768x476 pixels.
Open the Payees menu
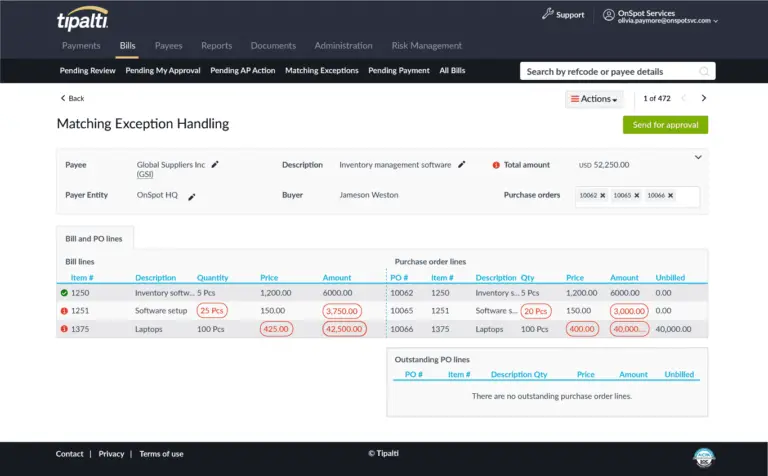tap(168, 46)
